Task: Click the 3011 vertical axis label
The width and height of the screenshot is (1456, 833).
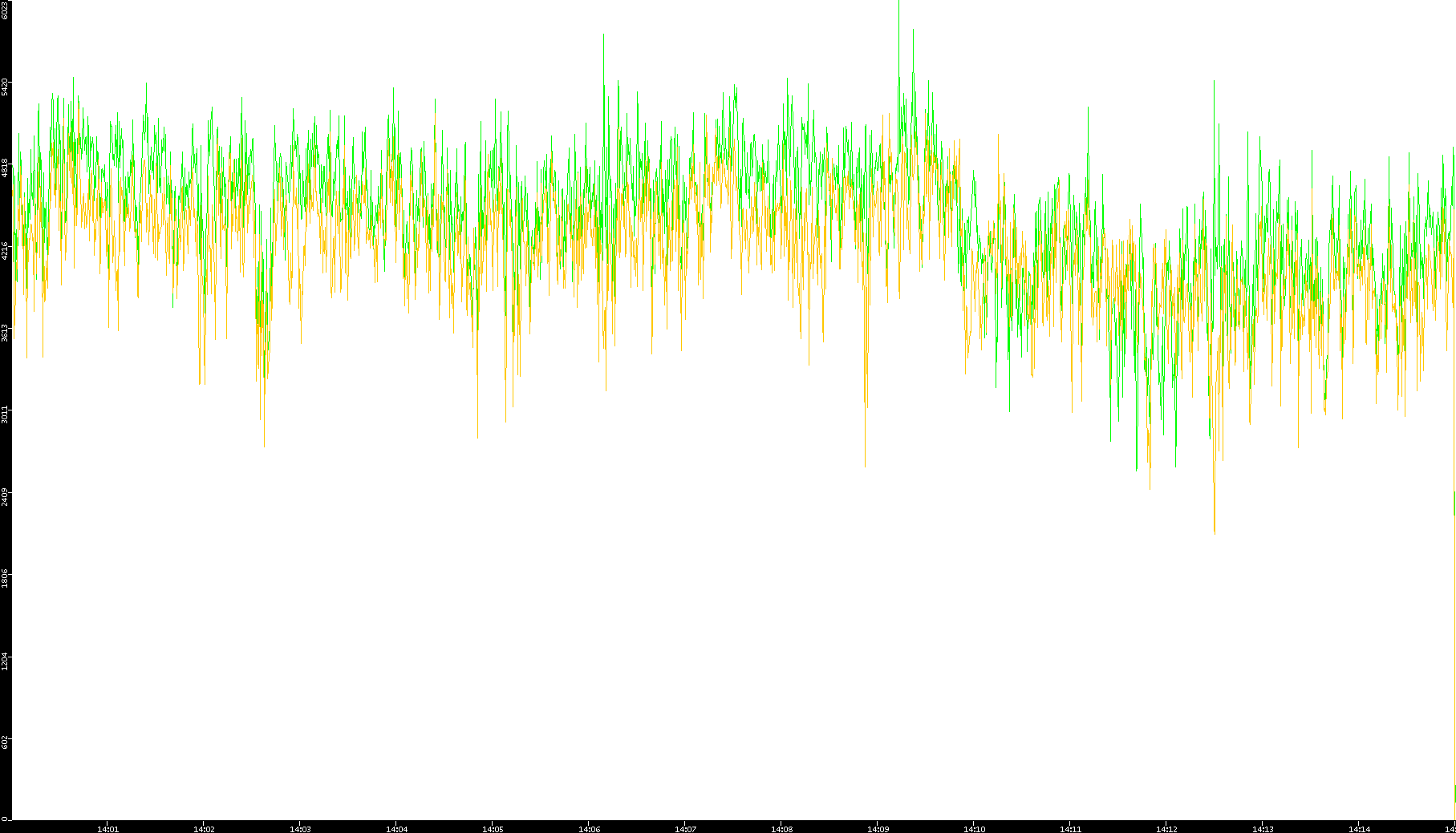Action: click(x=5, y=415)
